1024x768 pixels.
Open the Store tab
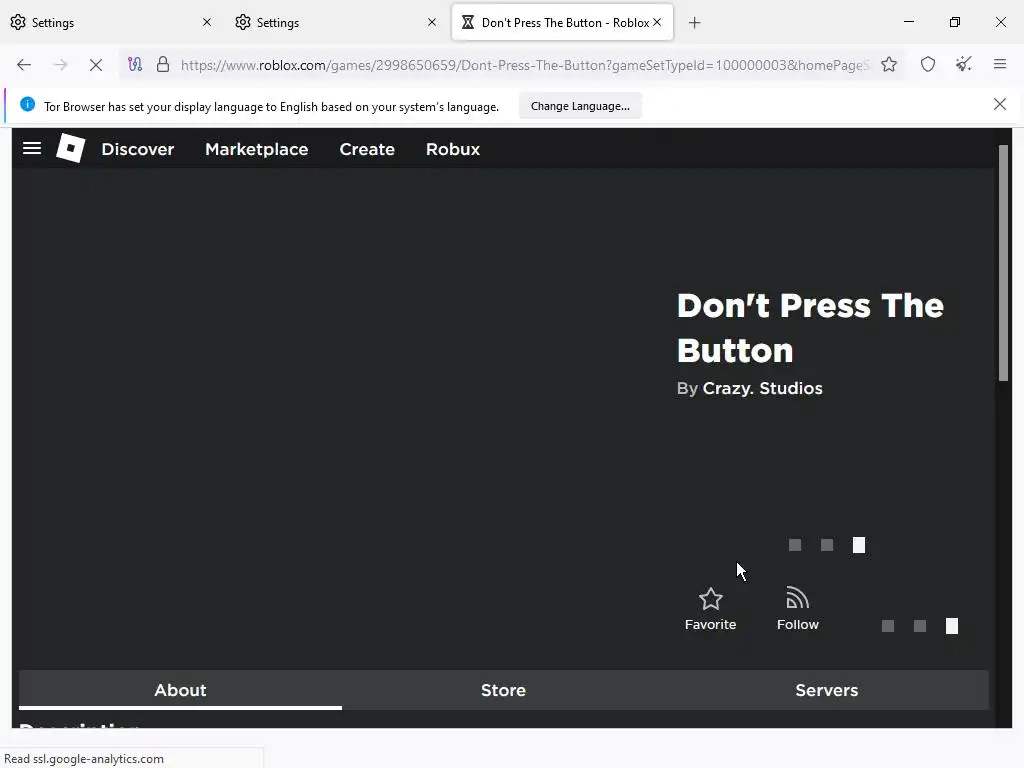pyautogui.click(x=504, y=690)
